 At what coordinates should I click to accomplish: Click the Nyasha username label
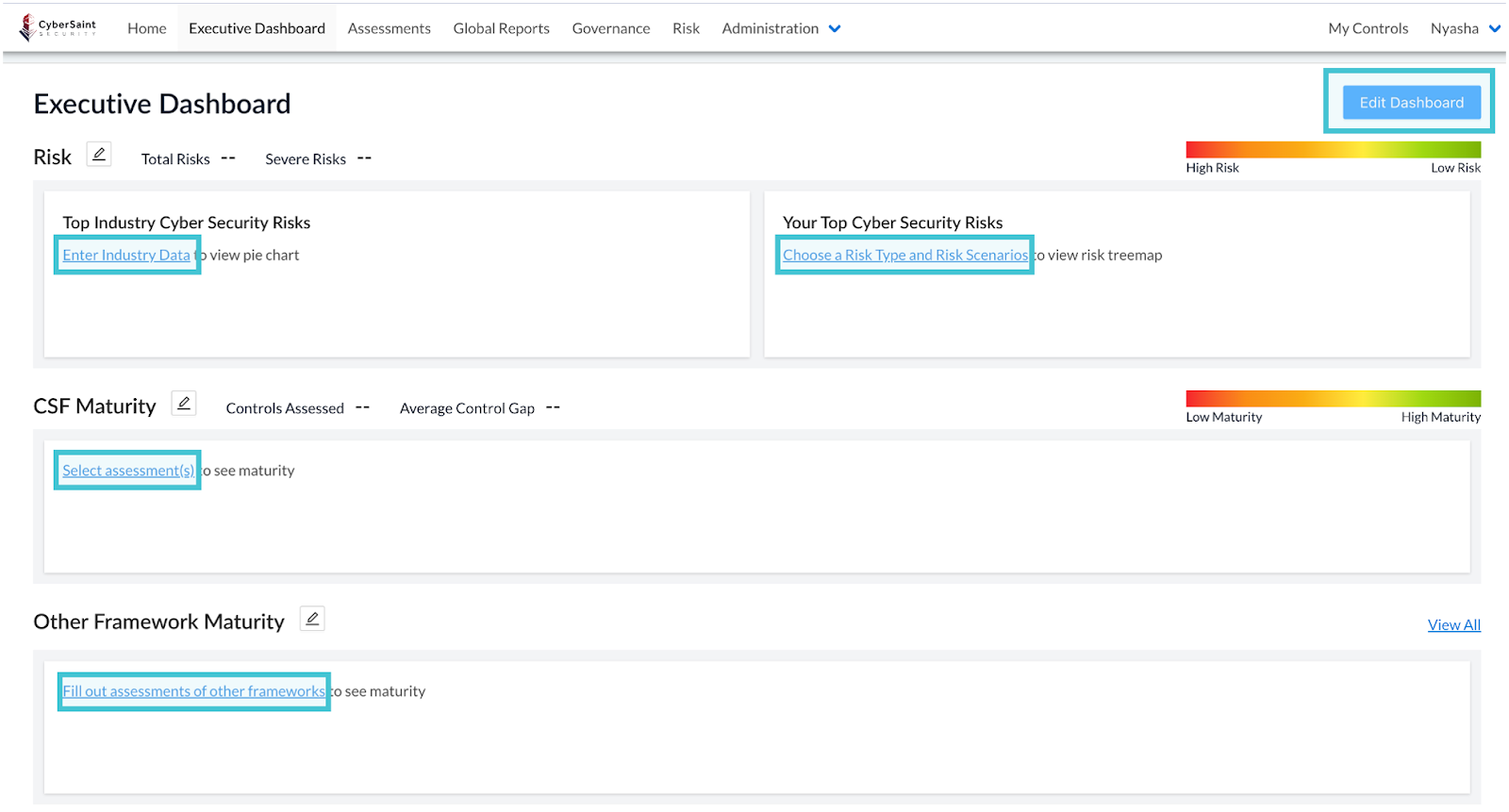1454,28
